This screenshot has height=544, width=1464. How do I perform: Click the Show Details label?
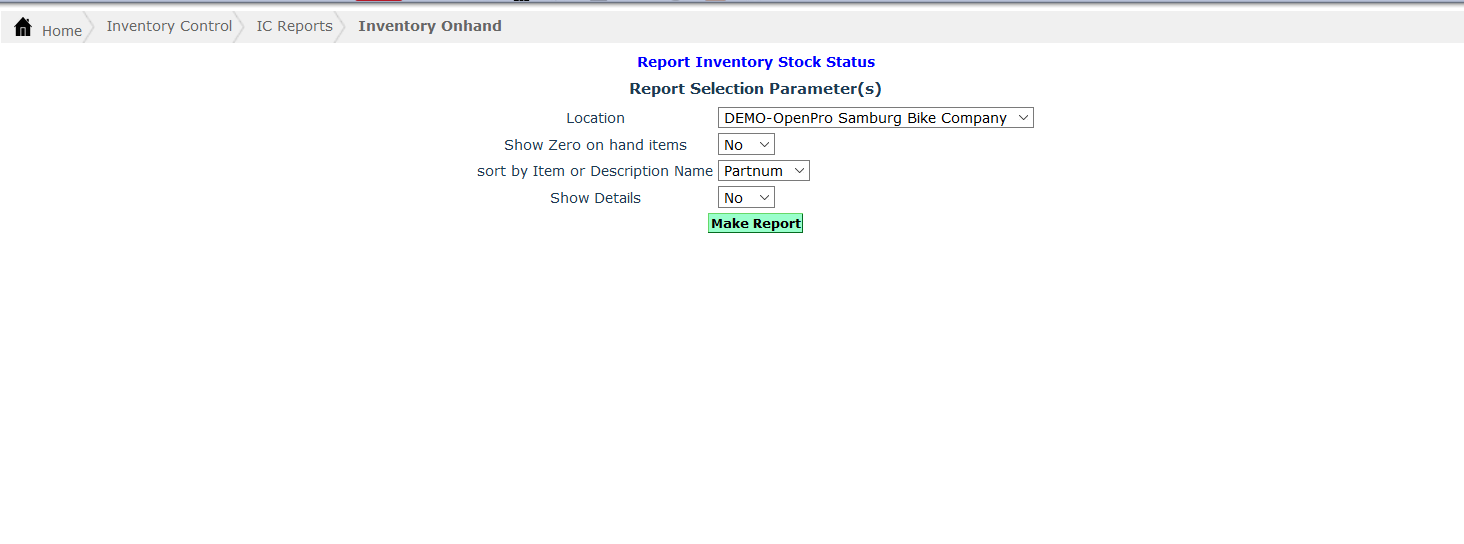(595, 198)
